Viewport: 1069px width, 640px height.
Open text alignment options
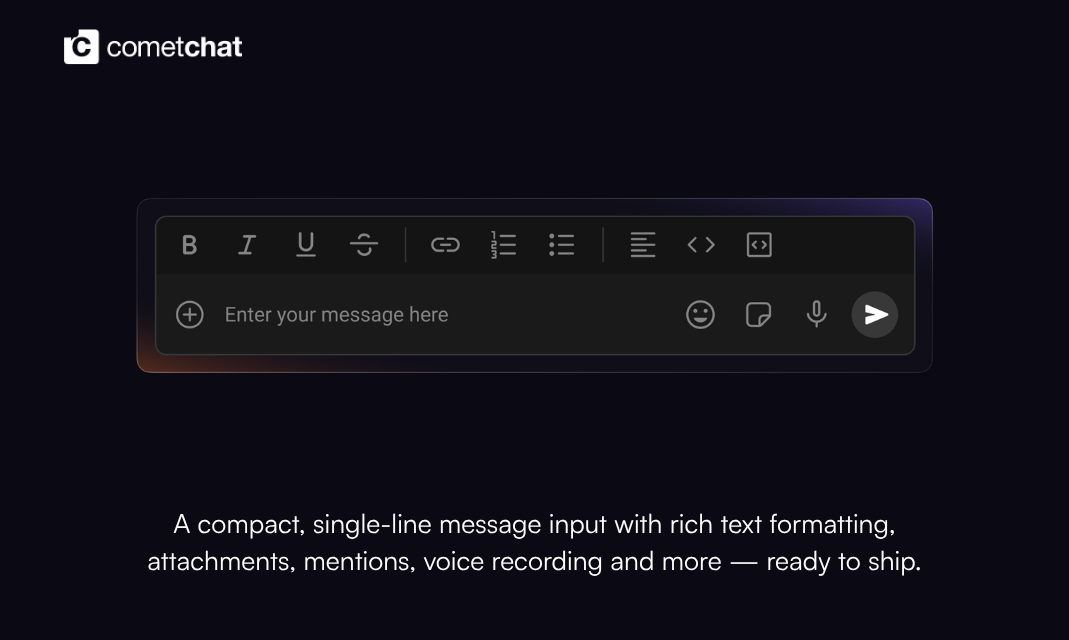(643, 245)
